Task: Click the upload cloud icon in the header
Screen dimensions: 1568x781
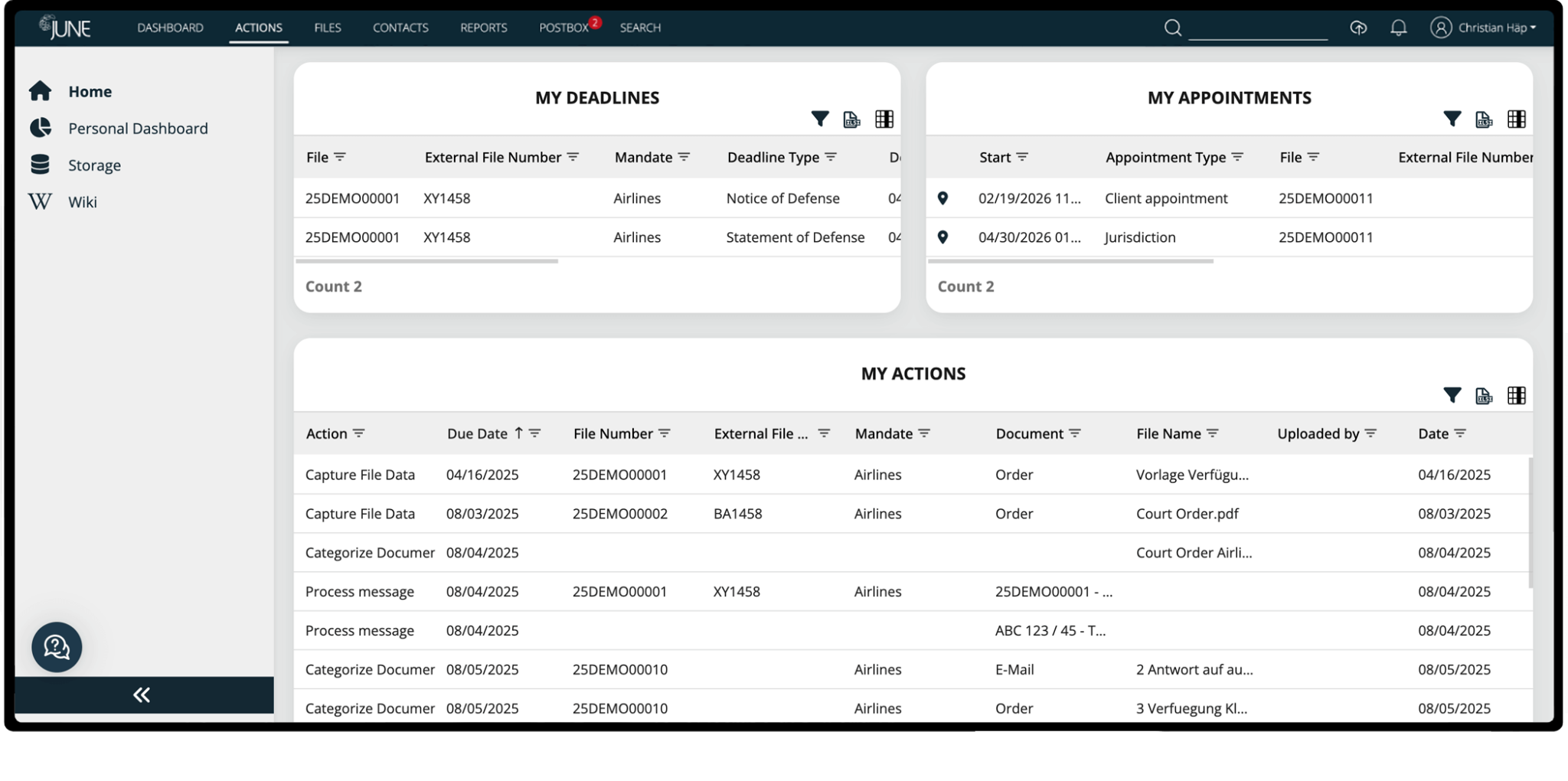Action: tap(1359, 28)
